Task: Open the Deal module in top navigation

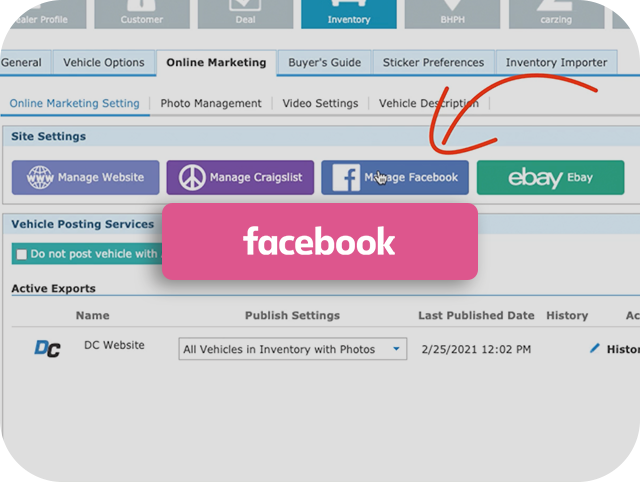Action: point(245,14)
